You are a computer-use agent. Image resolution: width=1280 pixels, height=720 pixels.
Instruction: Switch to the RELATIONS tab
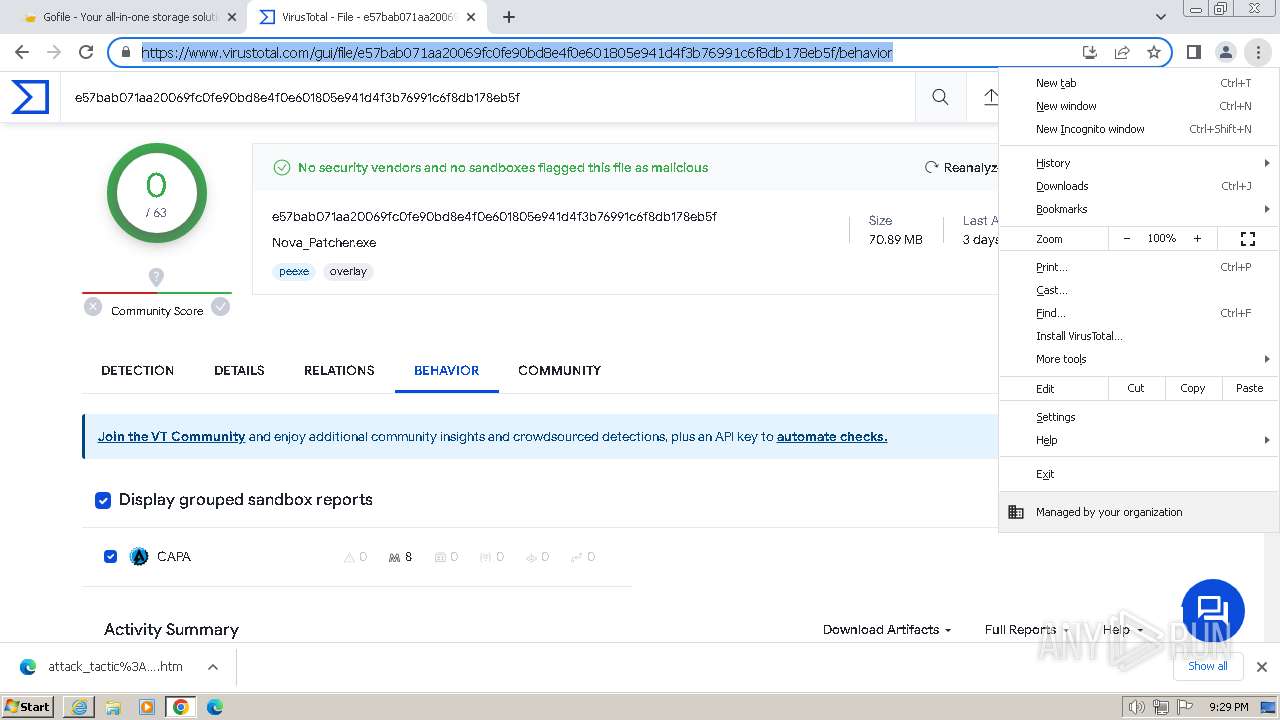[339, 370]
